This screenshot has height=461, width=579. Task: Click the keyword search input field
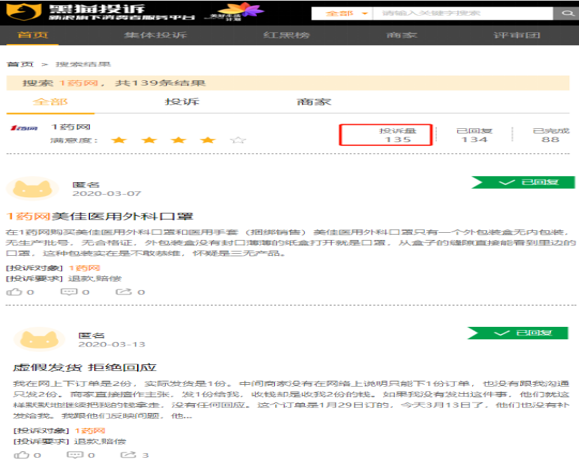point(463,14)
